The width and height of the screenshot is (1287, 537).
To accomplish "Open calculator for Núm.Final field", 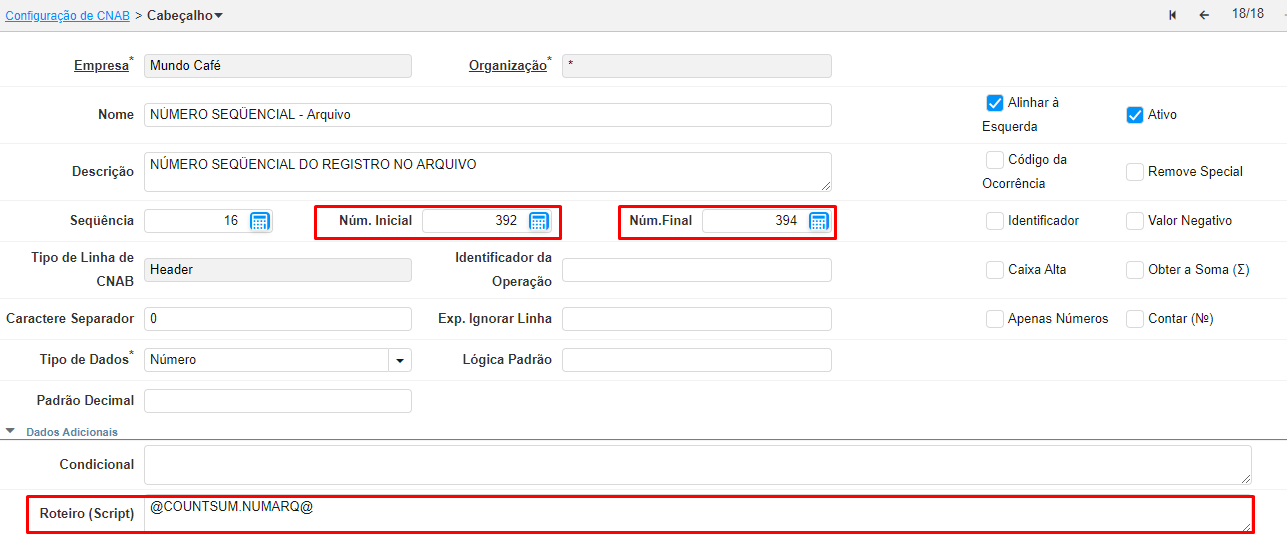I will [x=818, y=221].
